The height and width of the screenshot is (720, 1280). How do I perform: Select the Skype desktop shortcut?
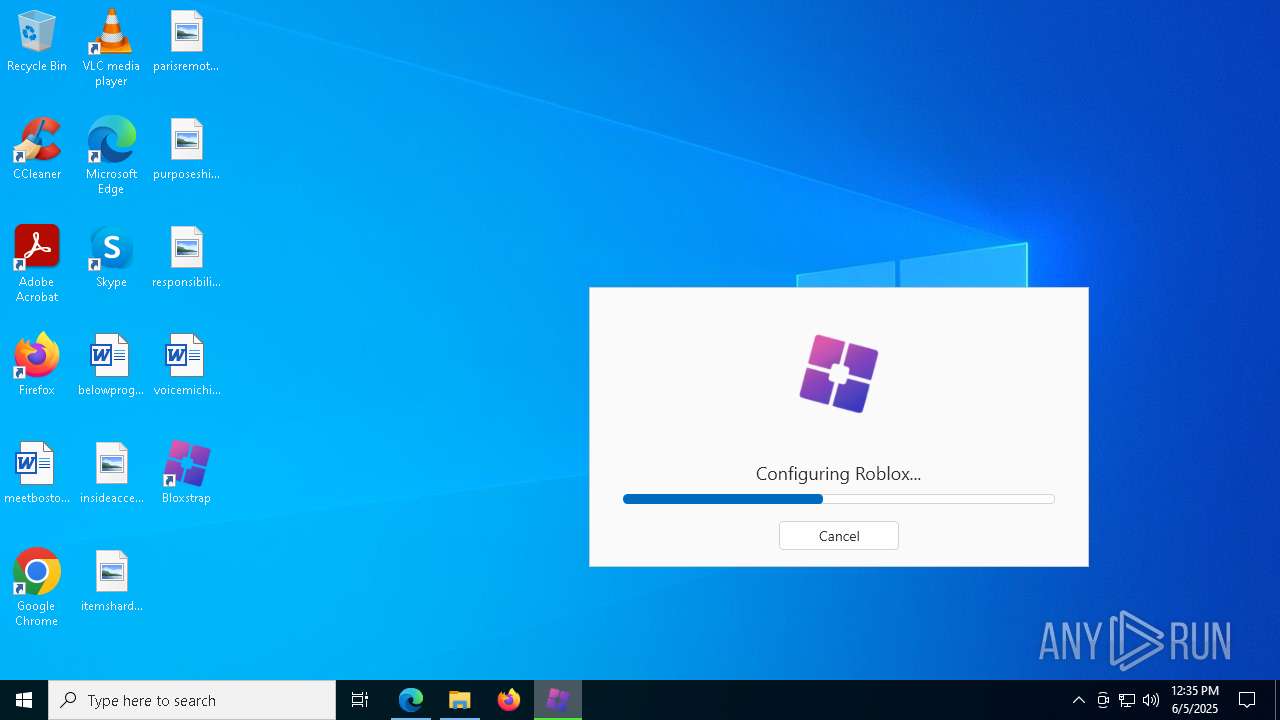[x=111, y=258]
